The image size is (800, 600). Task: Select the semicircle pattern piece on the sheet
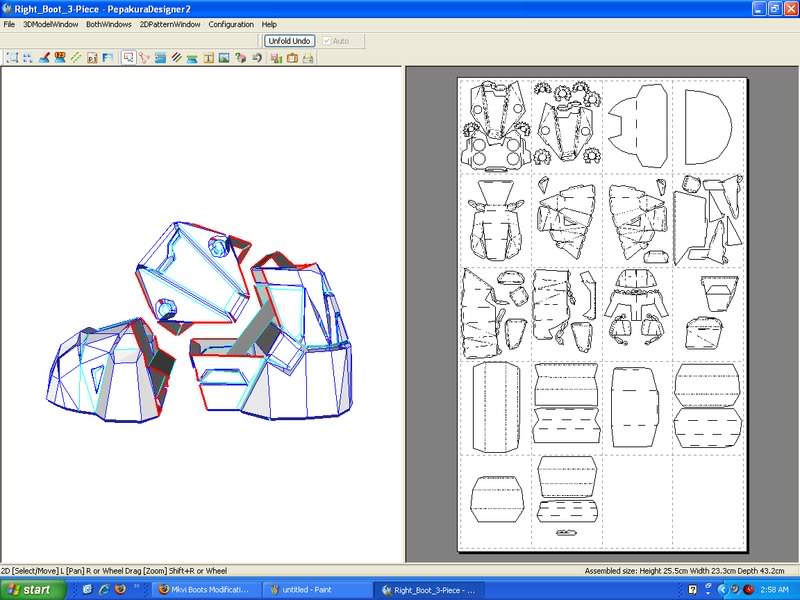pyautogui.click(x=708, y=127)
